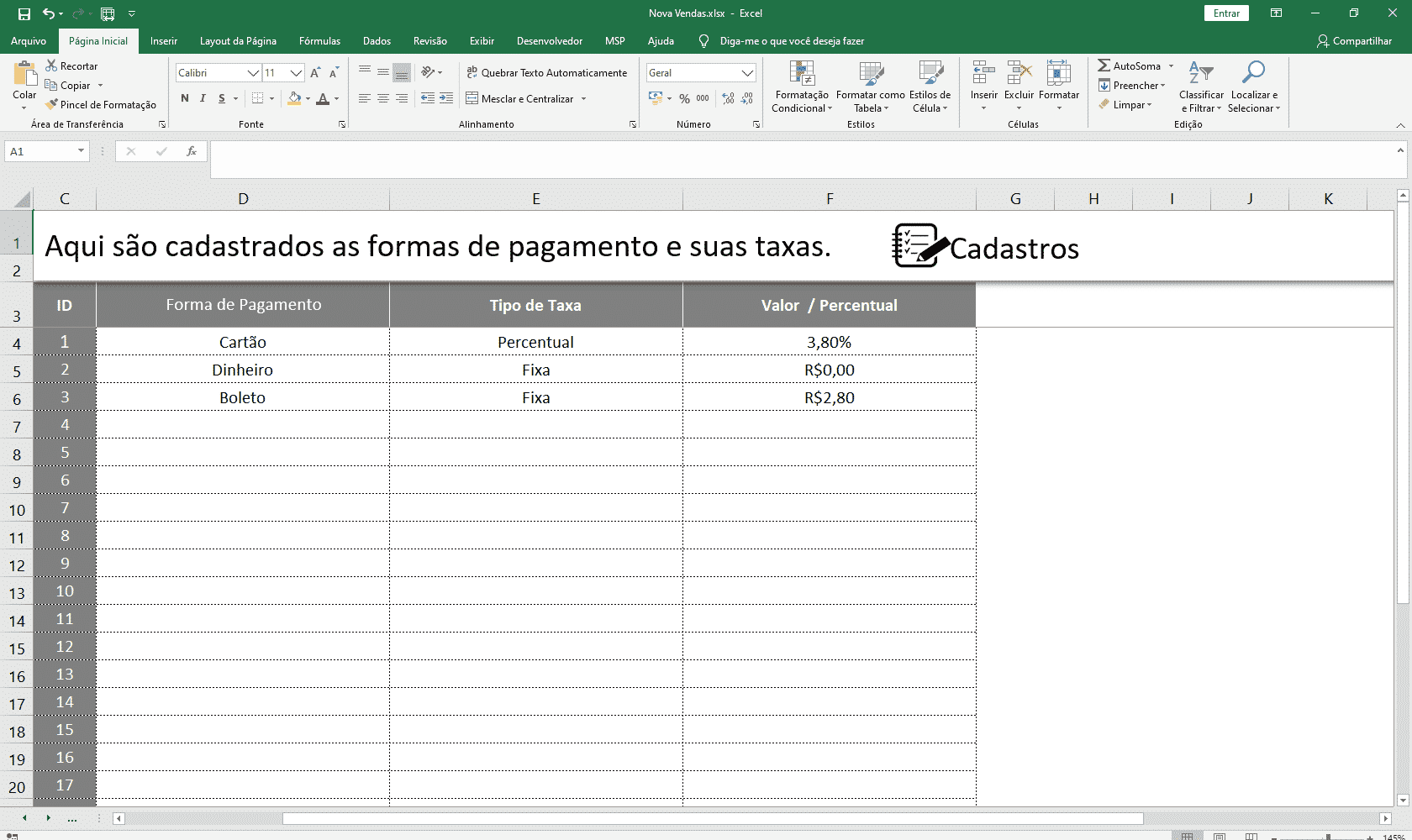
Task: Increase decimal places icon
Action: [728, 98]
